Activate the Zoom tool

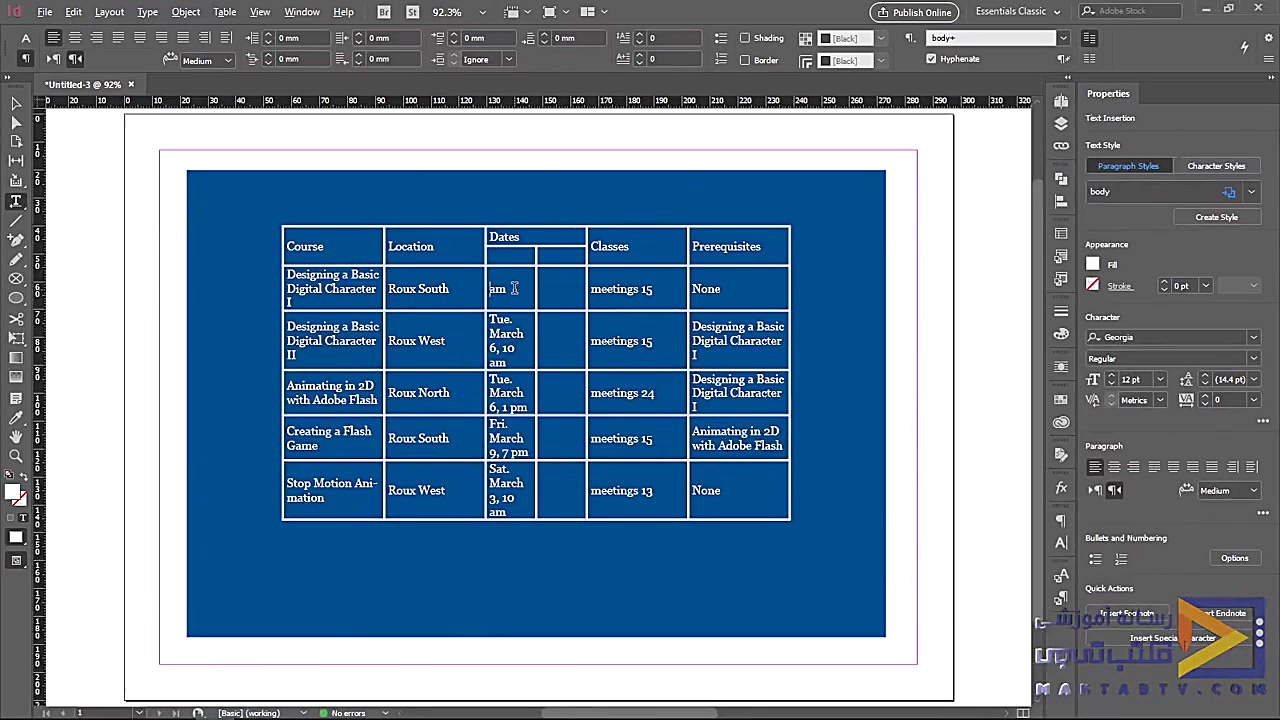click(x=16, y=457)
